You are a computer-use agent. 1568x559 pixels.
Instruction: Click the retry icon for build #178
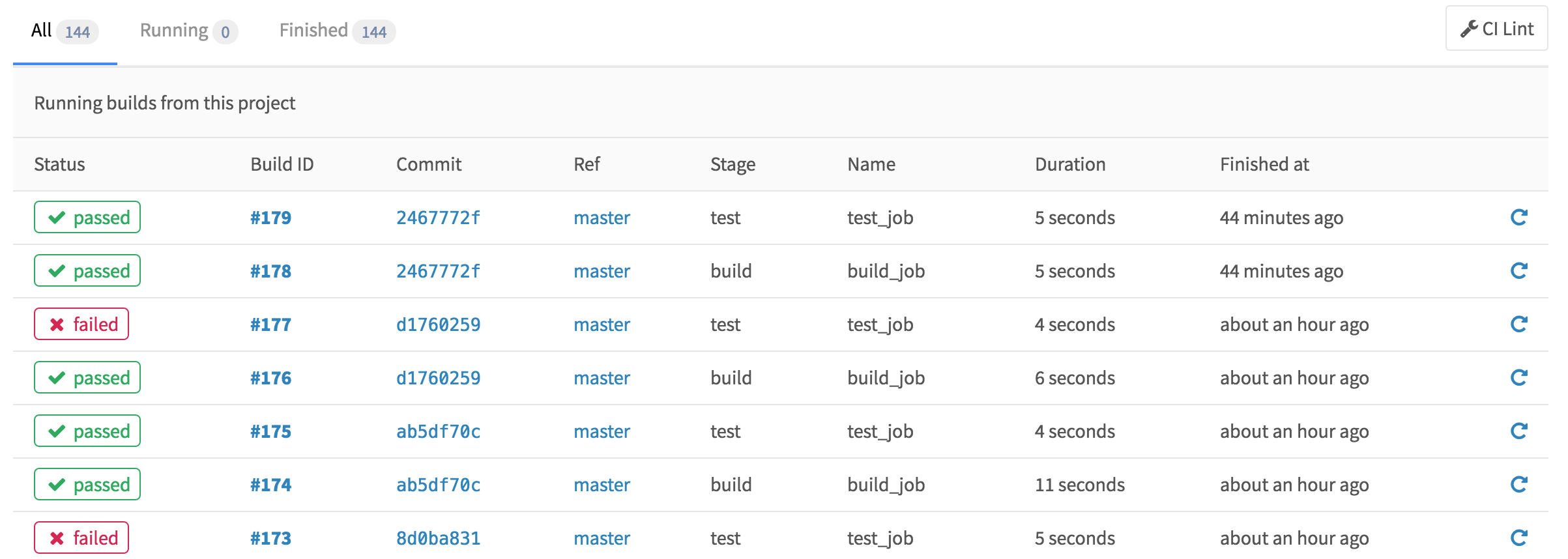pyautogui.click(x=1518, y=271)
